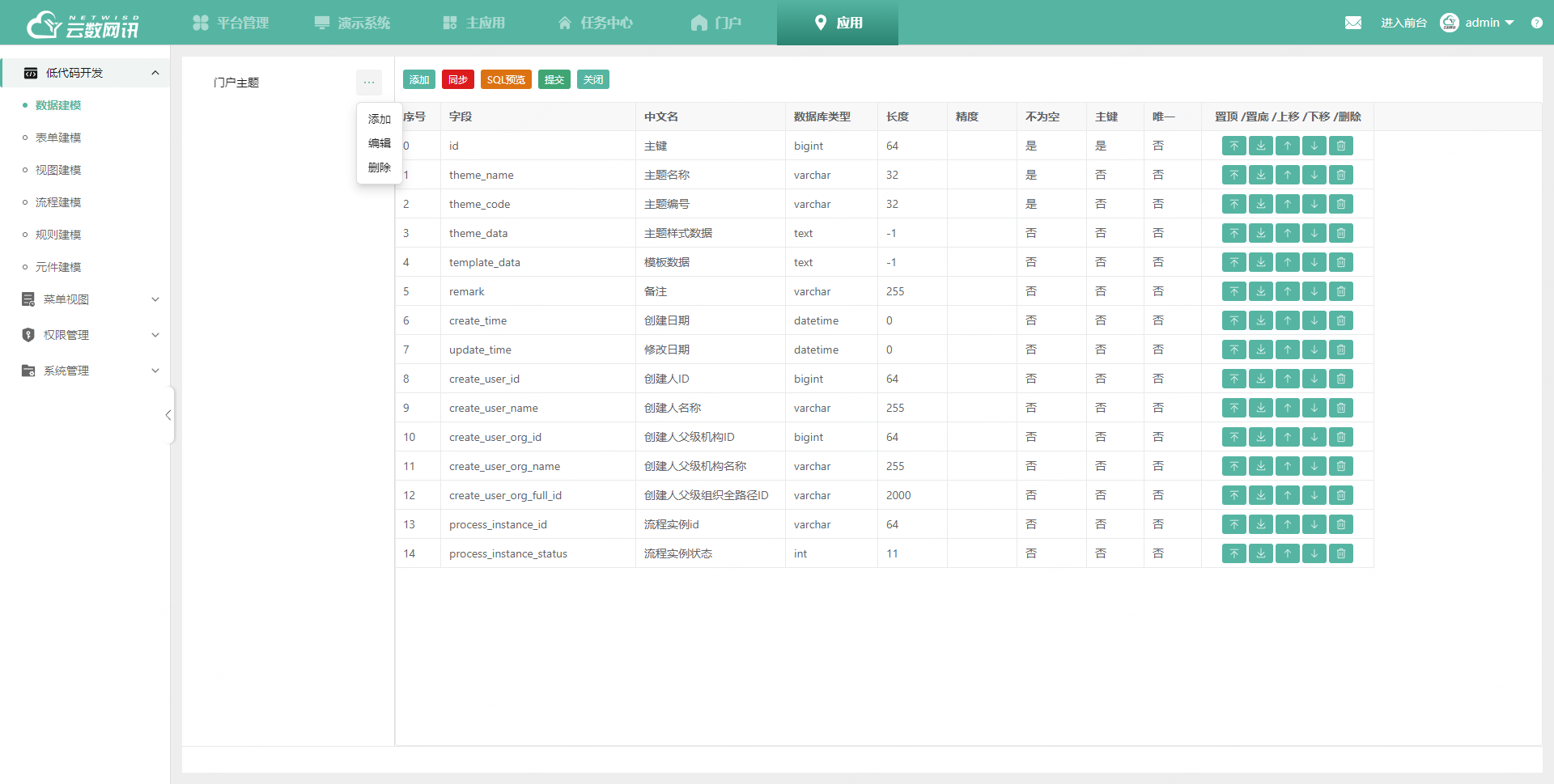Viewport: 1554px width, 784px height.
Task: Open the three-dots menu beside 门户主题
Action: (x=369, y=82)
